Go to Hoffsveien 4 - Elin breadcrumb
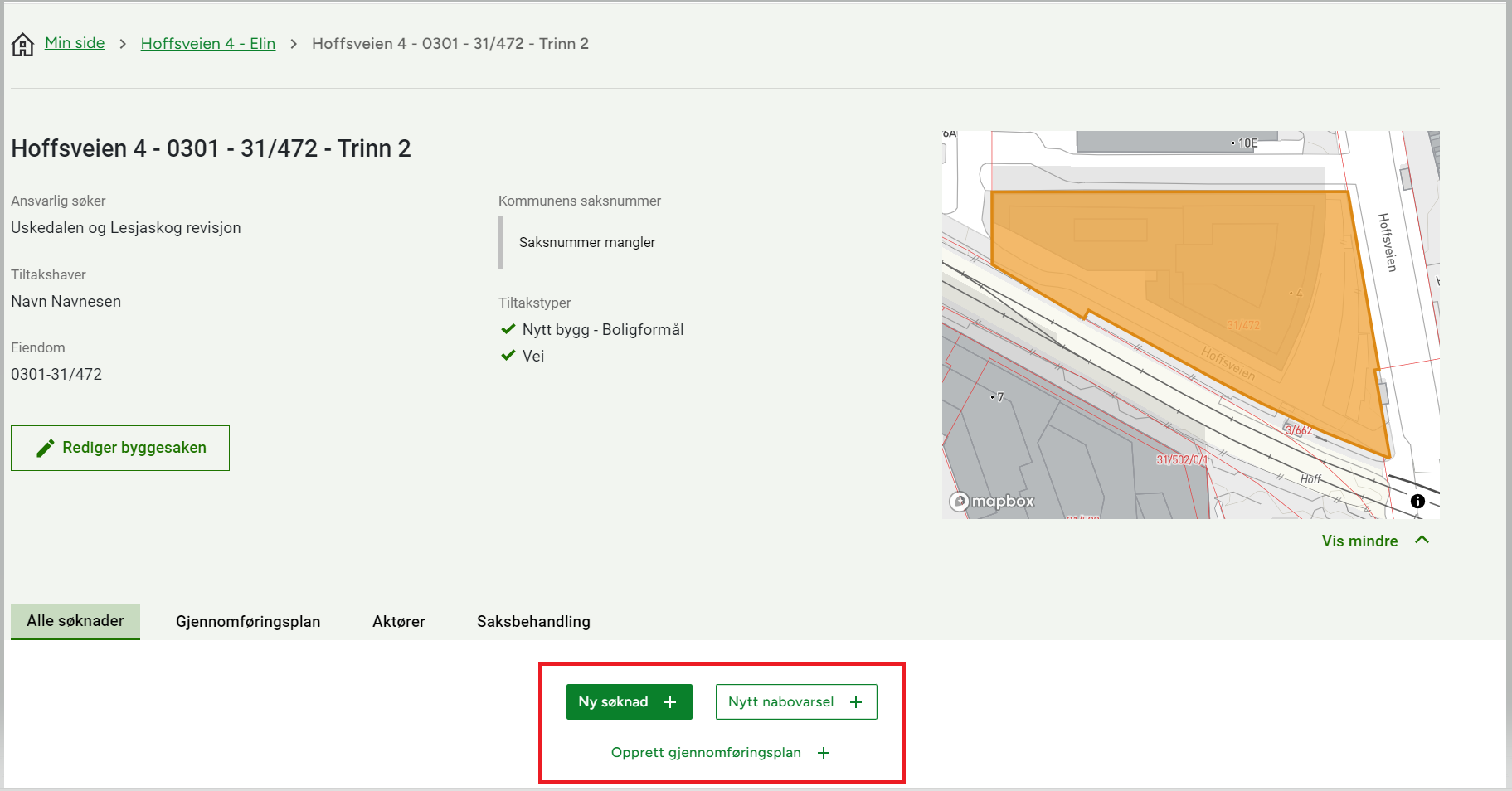 [207, 44]
